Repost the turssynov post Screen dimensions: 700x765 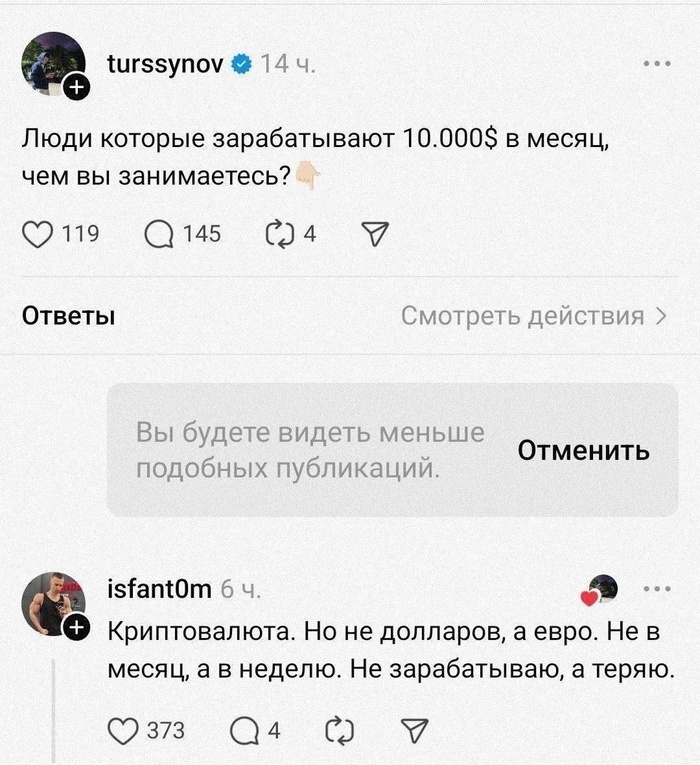click(x=280, y=234)
